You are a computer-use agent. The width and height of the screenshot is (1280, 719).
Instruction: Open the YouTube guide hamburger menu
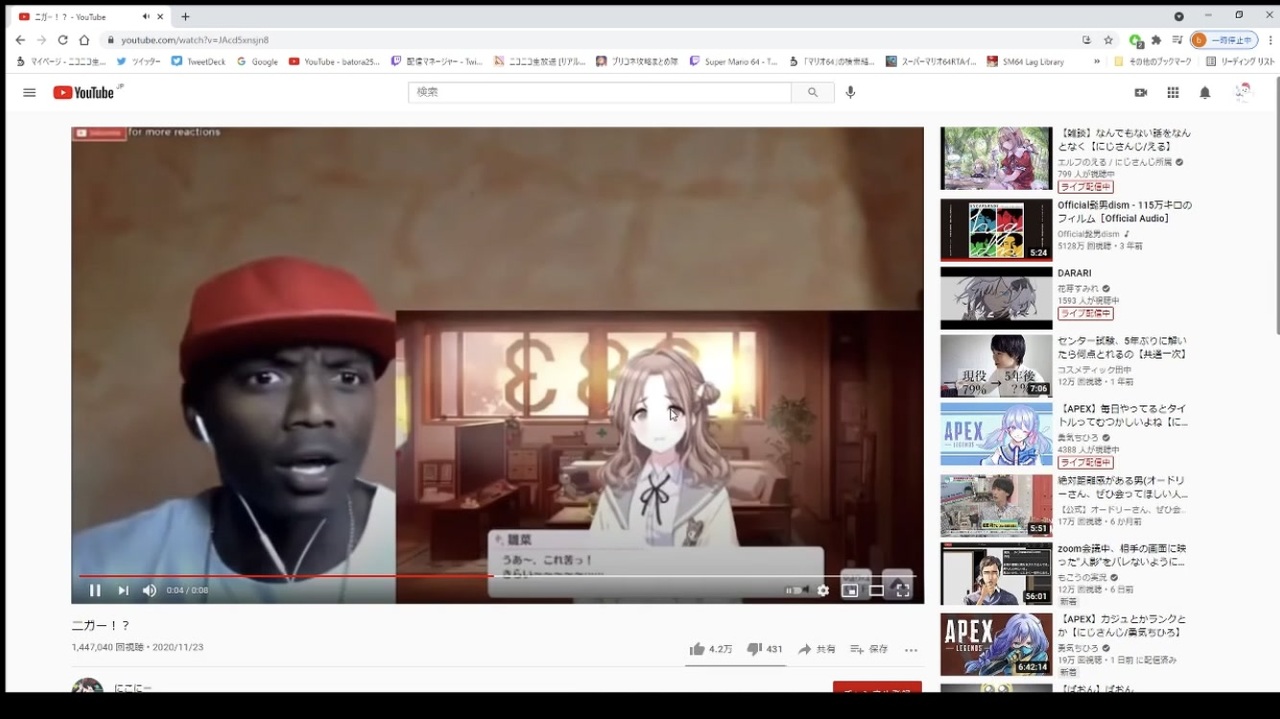29,92
